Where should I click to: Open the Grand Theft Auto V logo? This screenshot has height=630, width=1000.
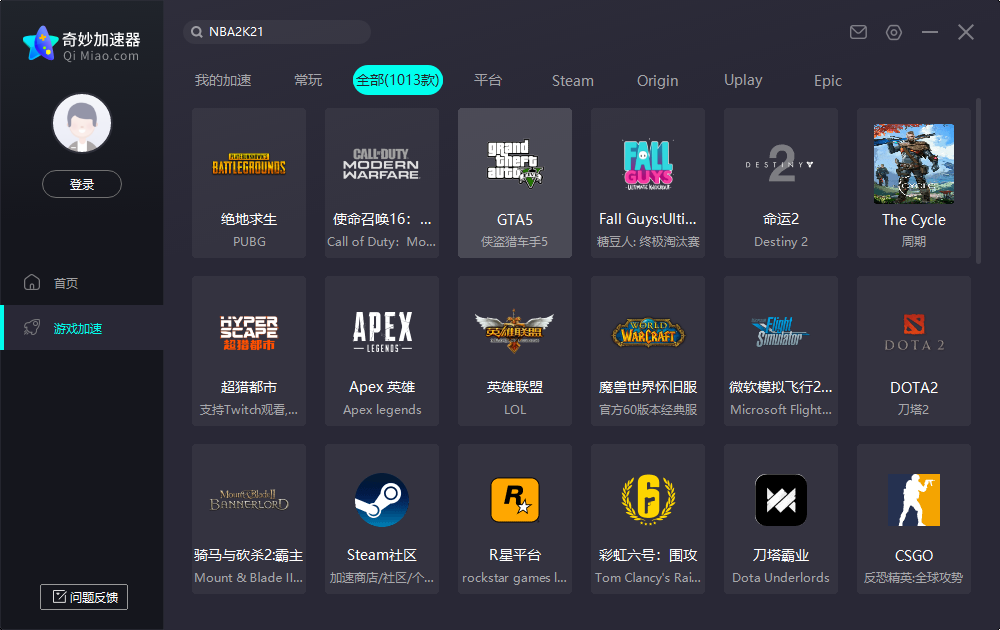pyautogui.click(x=515, y=164)
